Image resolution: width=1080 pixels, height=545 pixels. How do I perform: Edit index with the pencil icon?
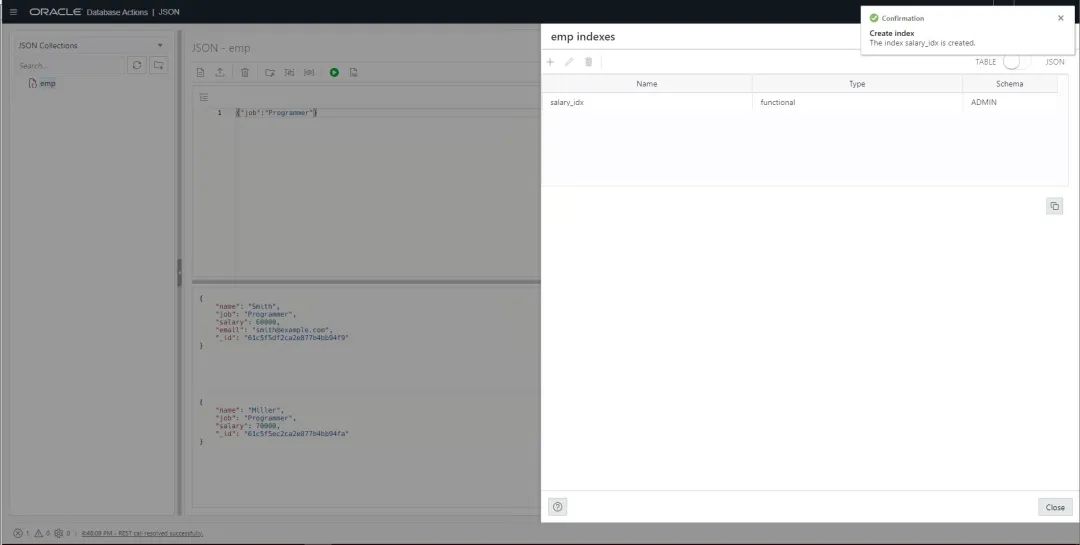(569, 62)
